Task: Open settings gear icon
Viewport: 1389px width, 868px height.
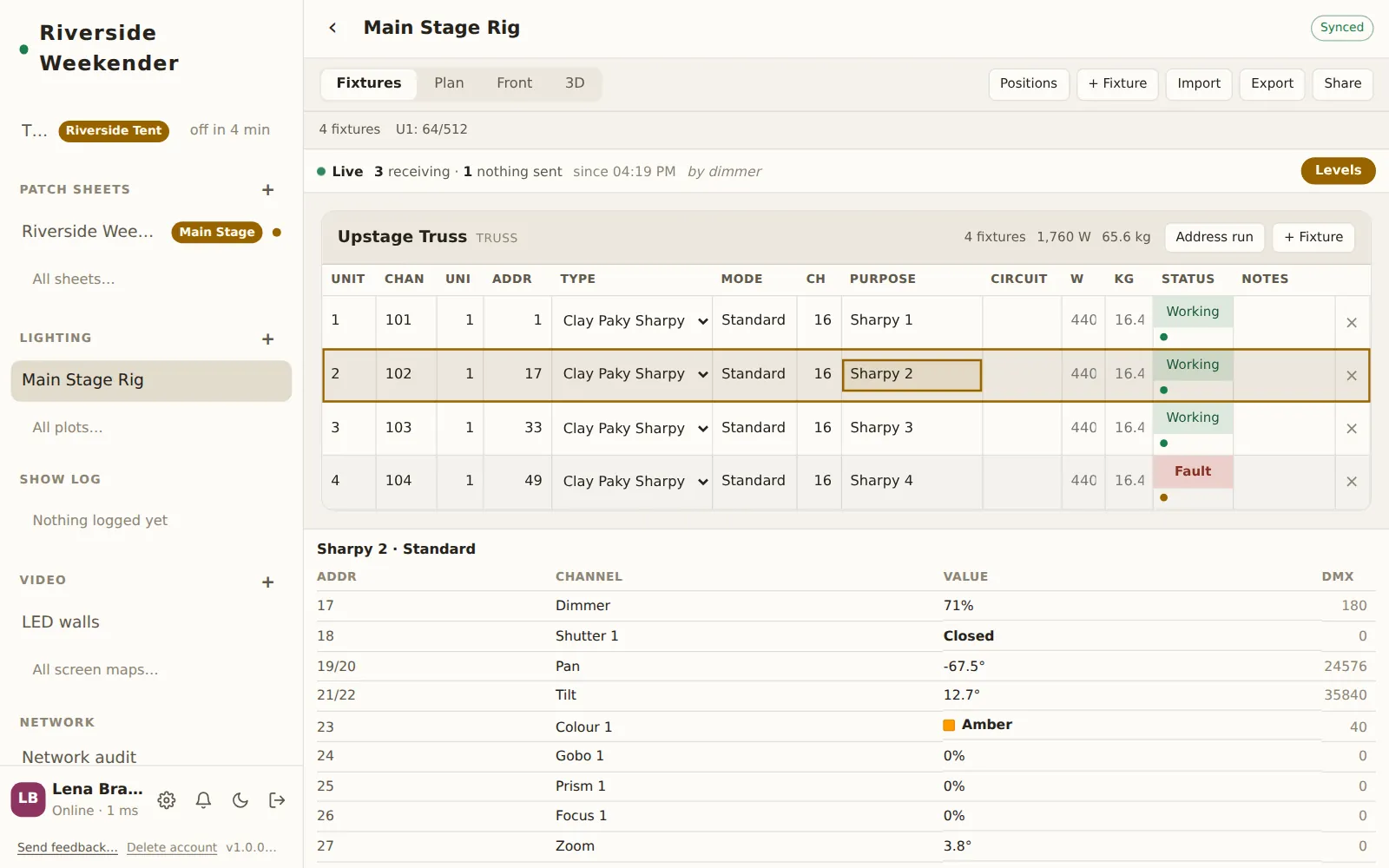Action: (167, 800)
